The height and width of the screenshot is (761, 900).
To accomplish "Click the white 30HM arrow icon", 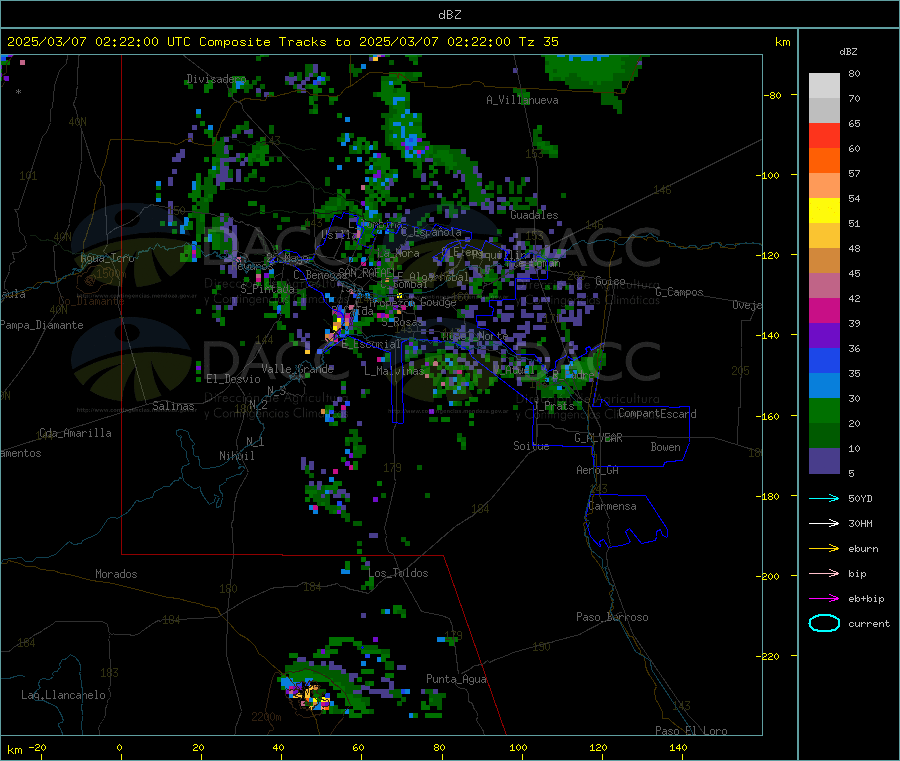I will pos(824,523).
